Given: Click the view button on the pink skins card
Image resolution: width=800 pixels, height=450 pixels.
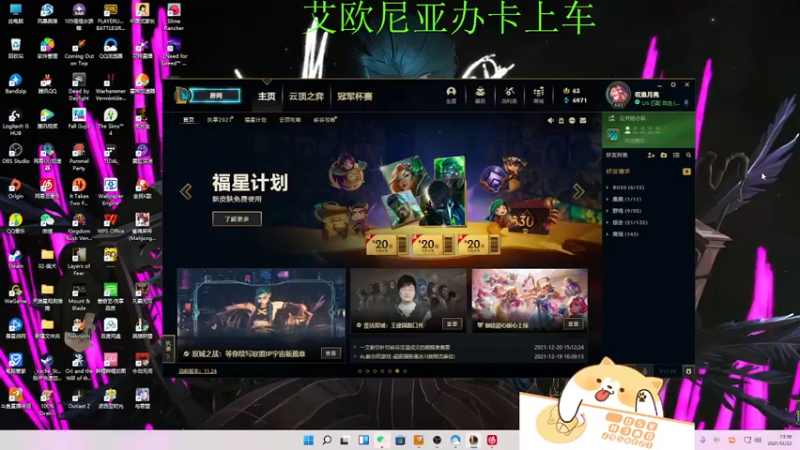Looking at the screenshot, I should tap(573, 324).
